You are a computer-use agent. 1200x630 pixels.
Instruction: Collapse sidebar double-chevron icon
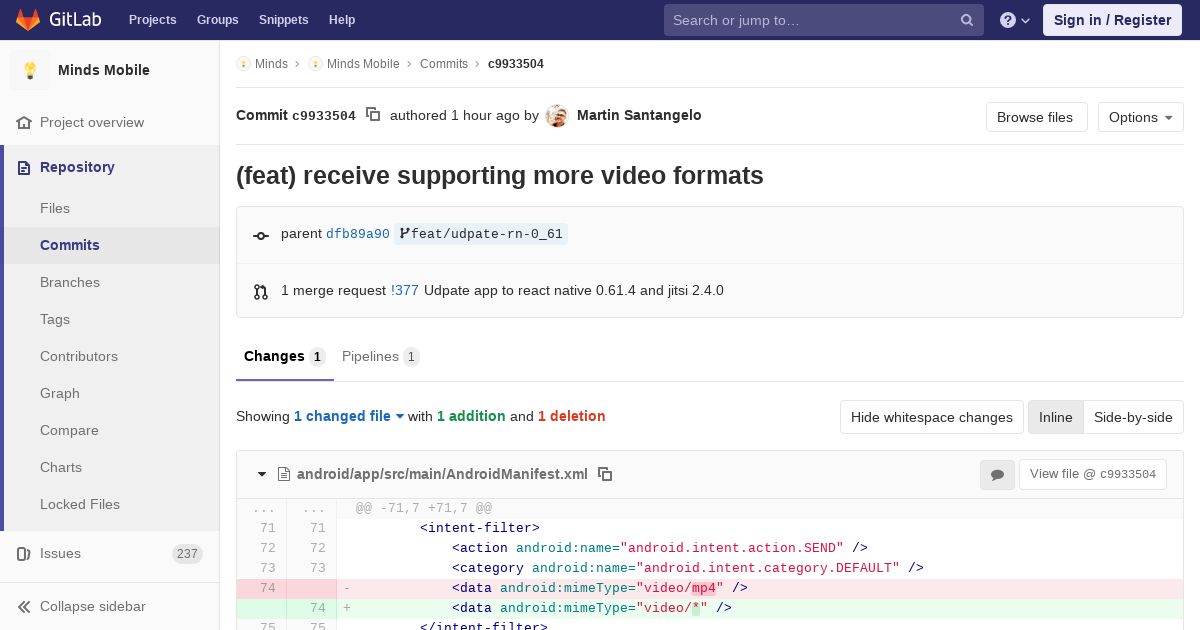point(24,606)
